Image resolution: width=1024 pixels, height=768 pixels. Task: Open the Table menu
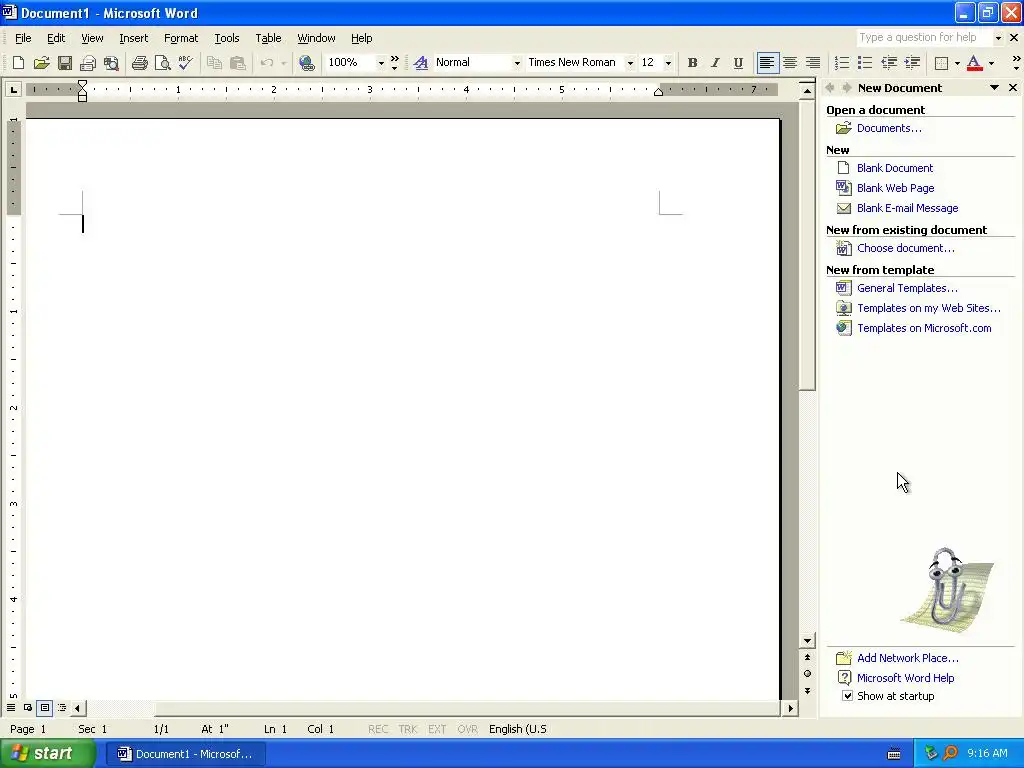pyautogui.click(x=268, y=38)
